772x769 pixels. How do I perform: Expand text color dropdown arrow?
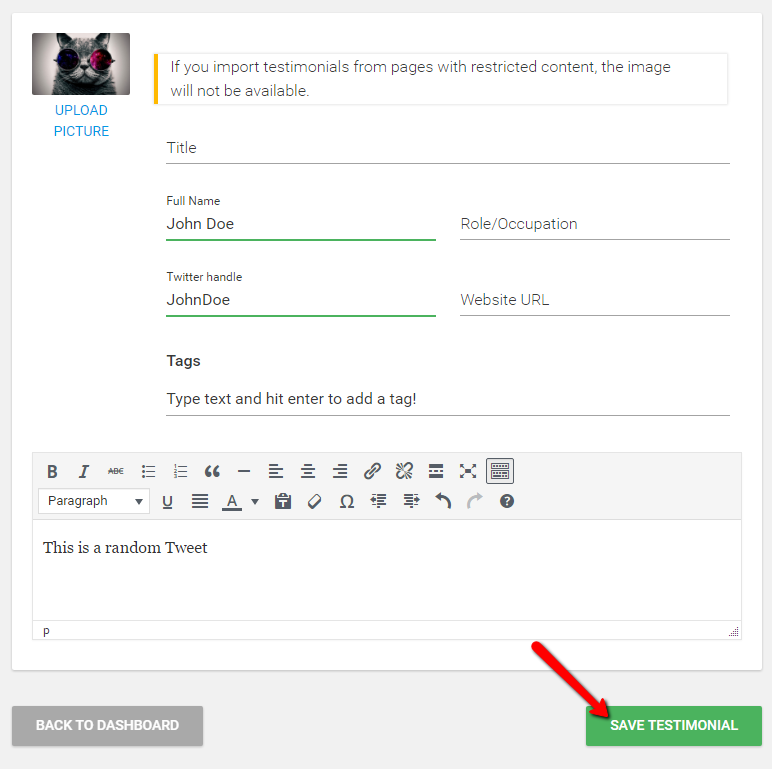pyautogui.click(x=255, y=501)
